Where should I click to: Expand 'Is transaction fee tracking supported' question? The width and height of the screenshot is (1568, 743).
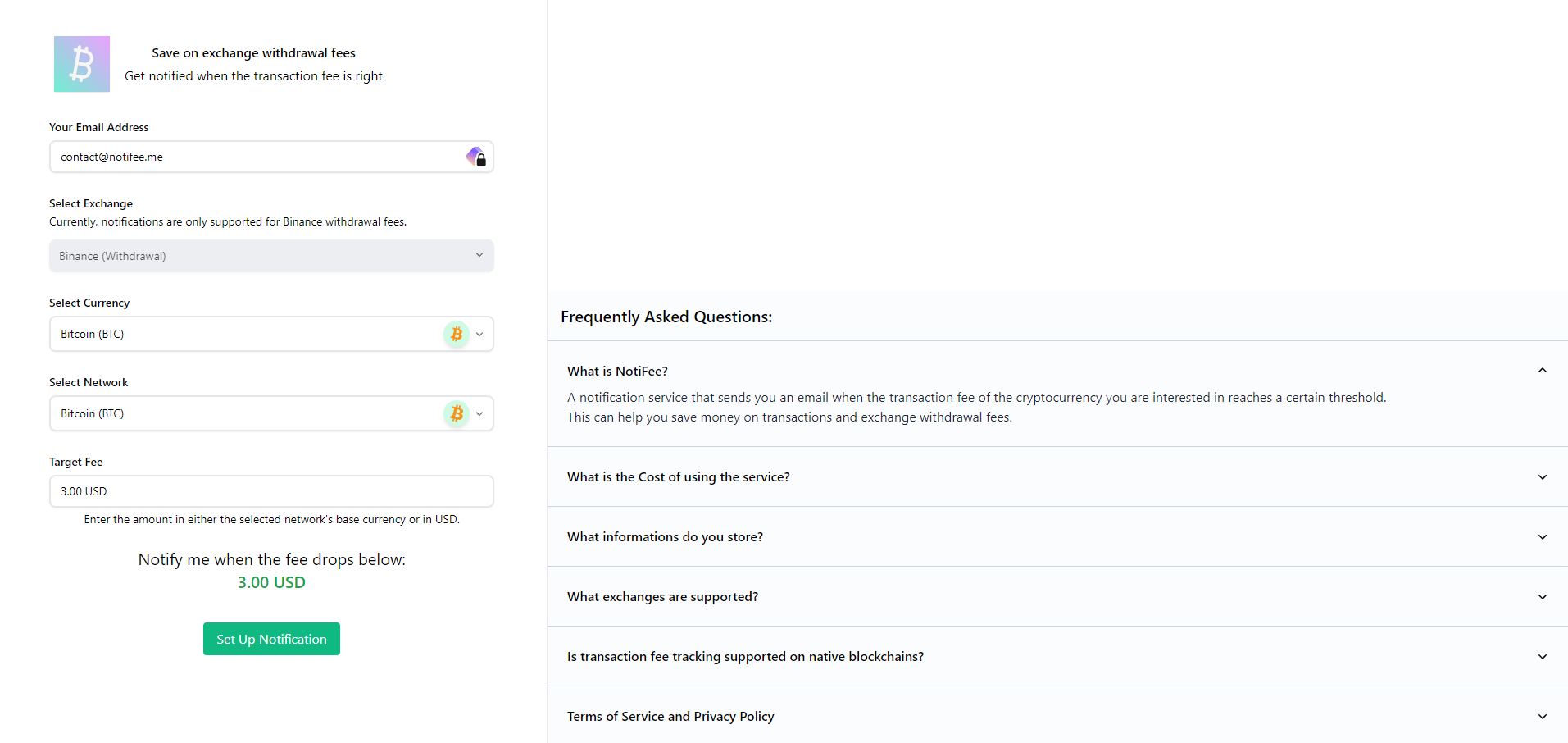(745, 657)
